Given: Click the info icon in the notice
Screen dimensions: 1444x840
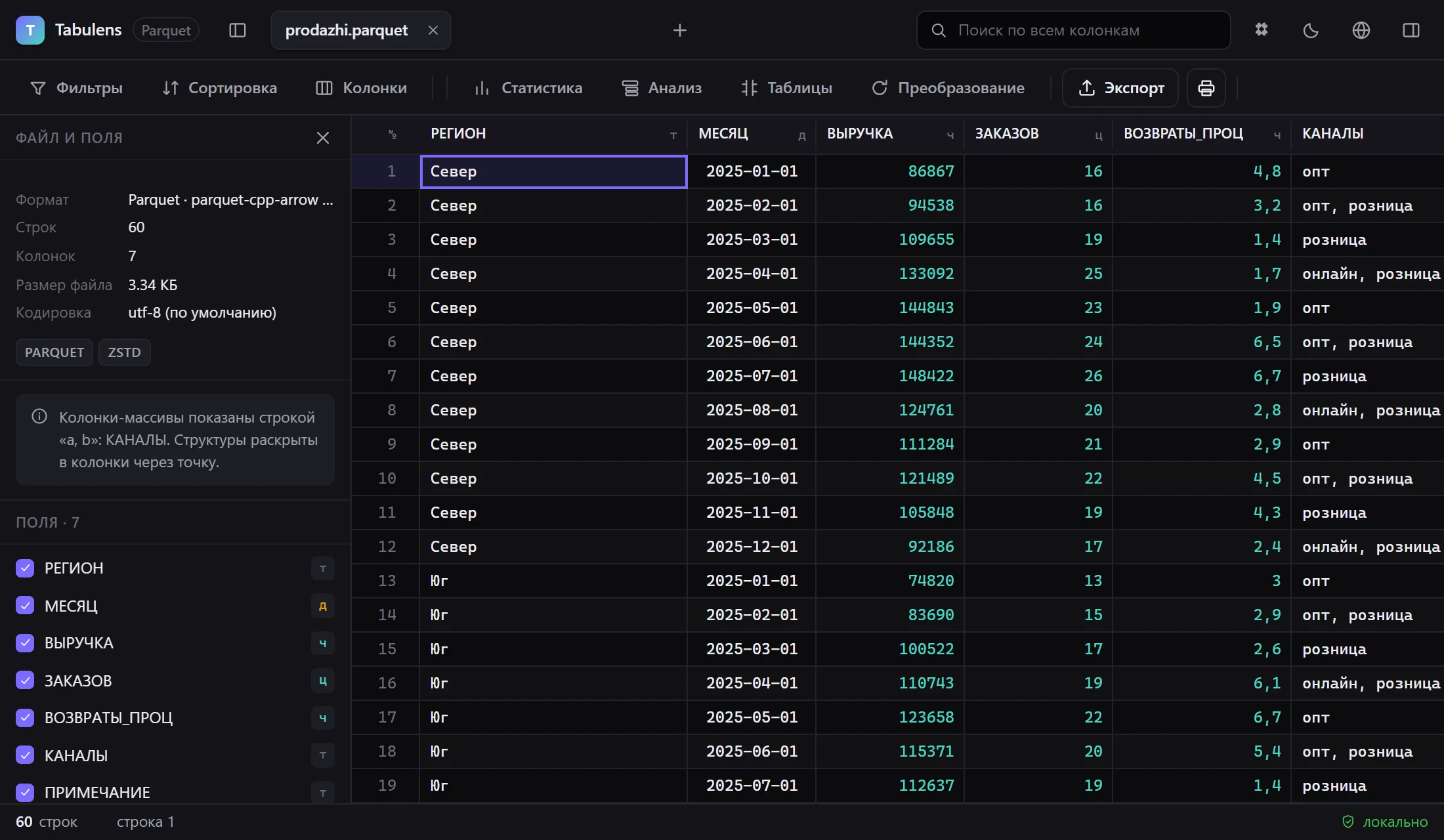Looking at the screenshot, I should [39, 416].
